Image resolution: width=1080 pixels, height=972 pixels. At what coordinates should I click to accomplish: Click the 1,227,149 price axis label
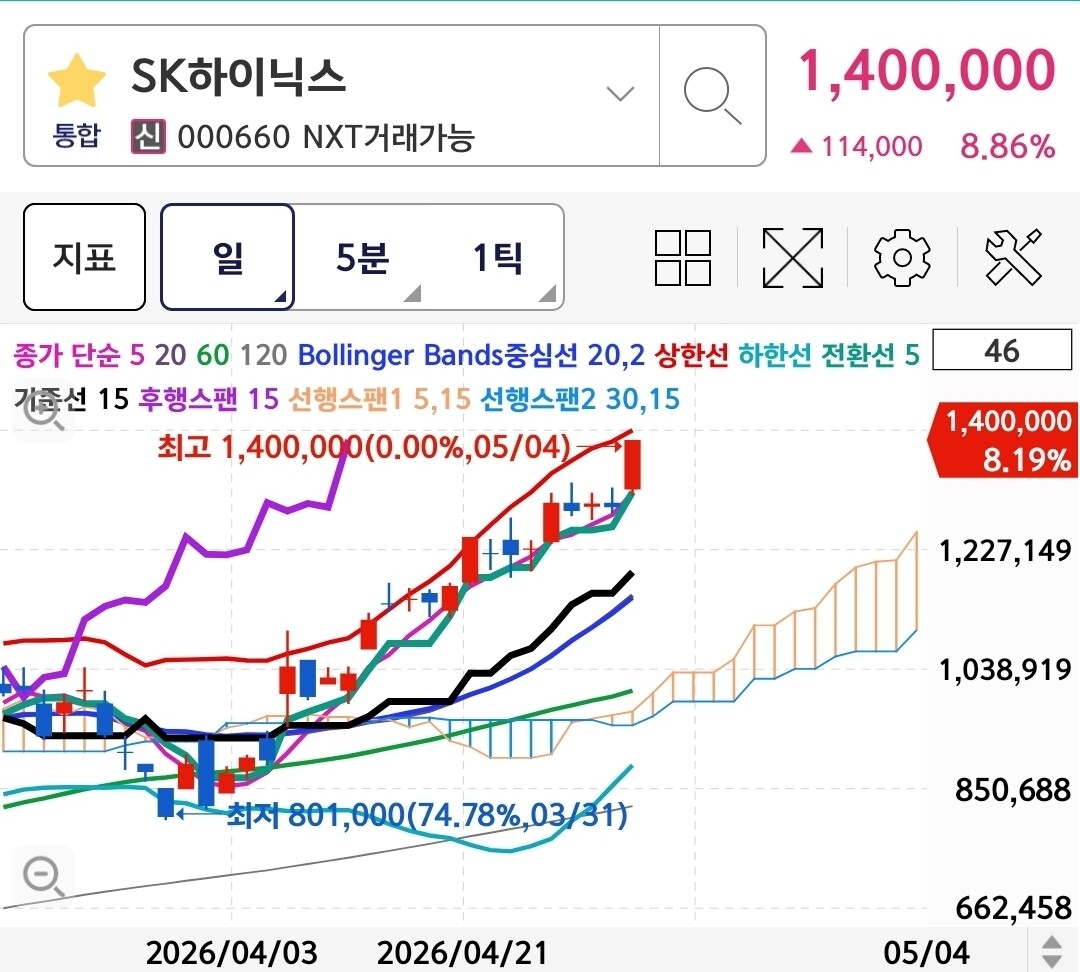point(1005,551)
